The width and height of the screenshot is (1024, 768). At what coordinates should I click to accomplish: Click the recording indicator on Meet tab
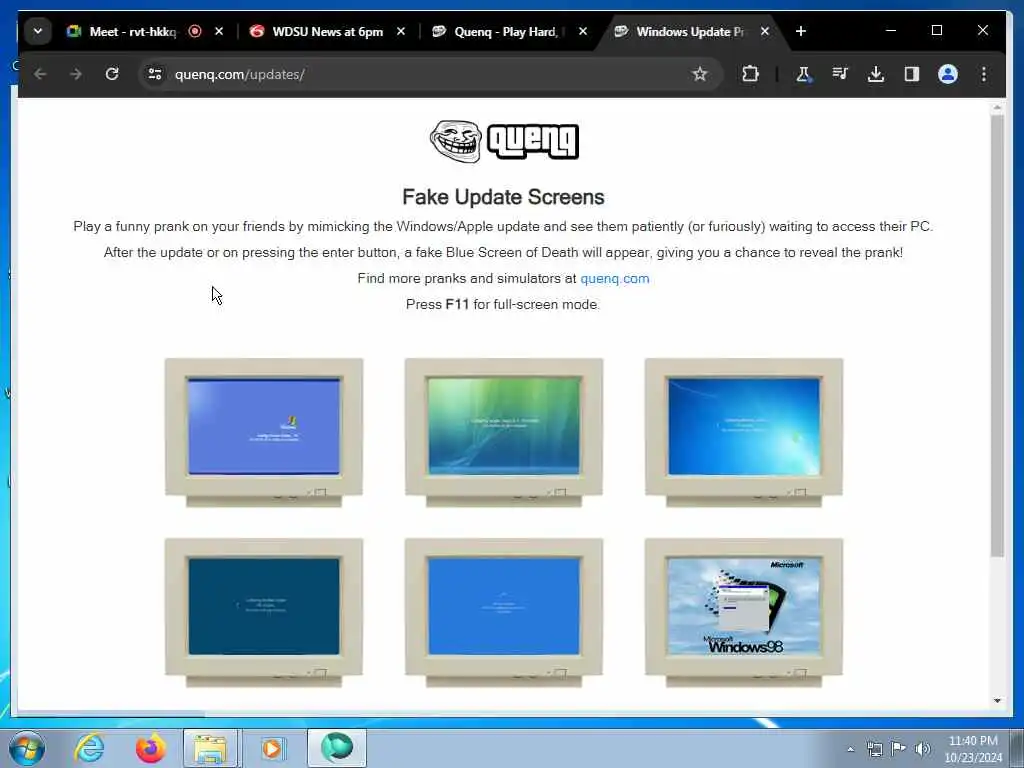click(x=195, y=31)
